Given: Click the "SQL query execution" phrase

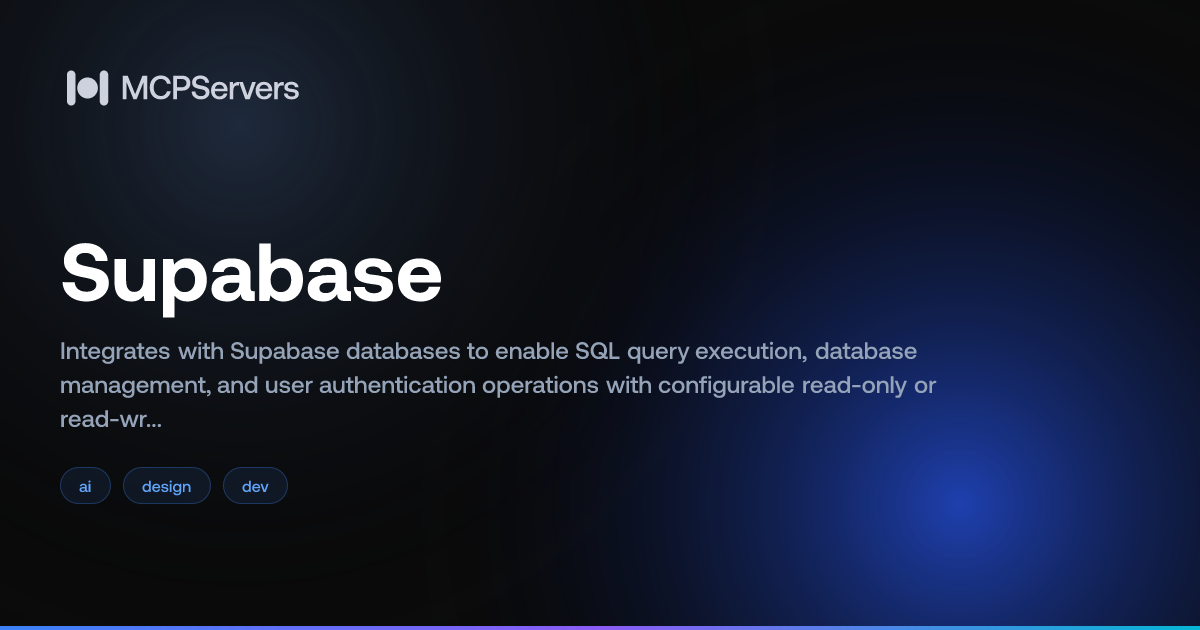Looking at the screenshot, I should tap(674, 352).
